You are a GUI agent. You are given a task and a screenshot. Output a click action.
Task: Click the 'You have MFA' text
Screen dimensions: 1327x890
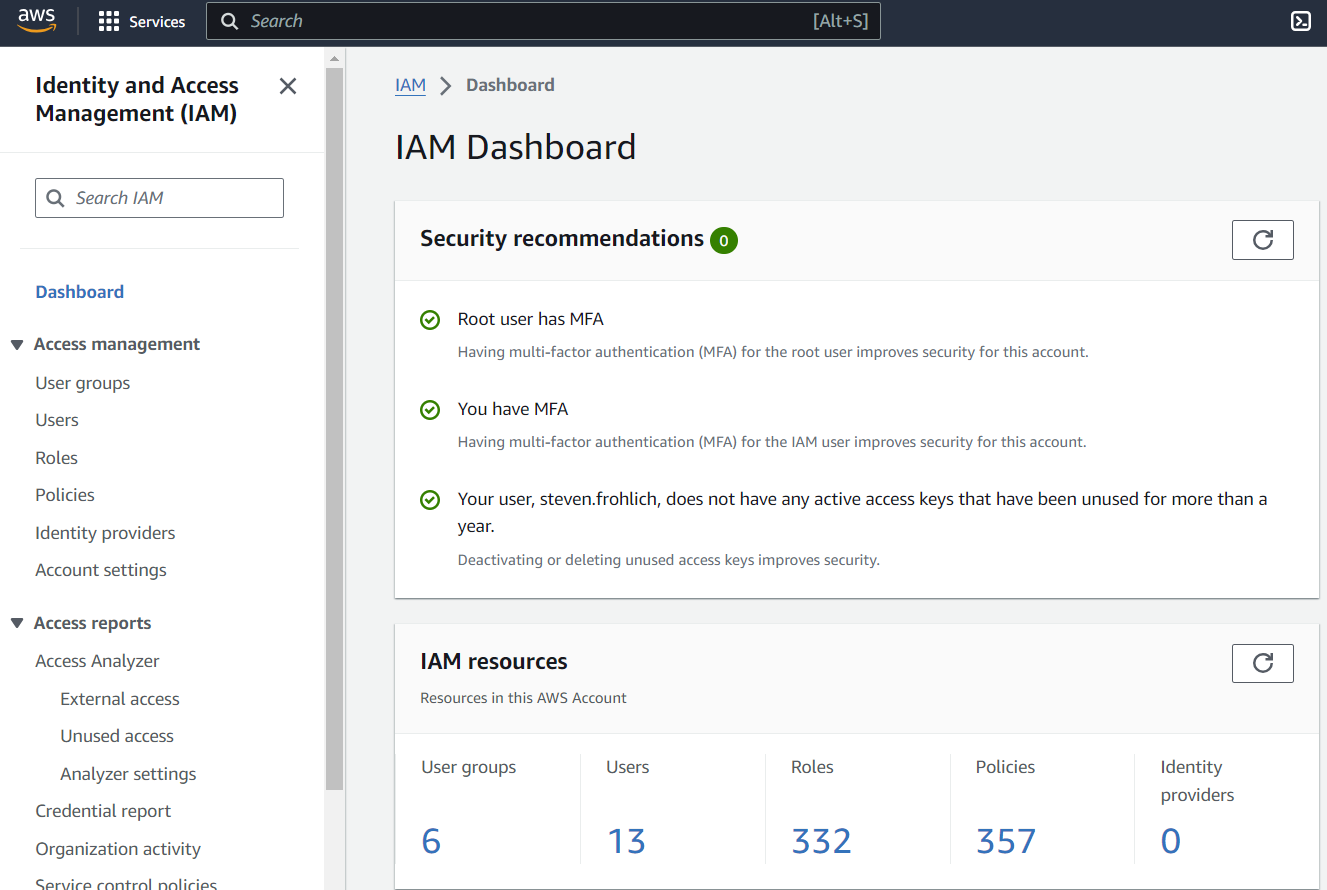513,409
